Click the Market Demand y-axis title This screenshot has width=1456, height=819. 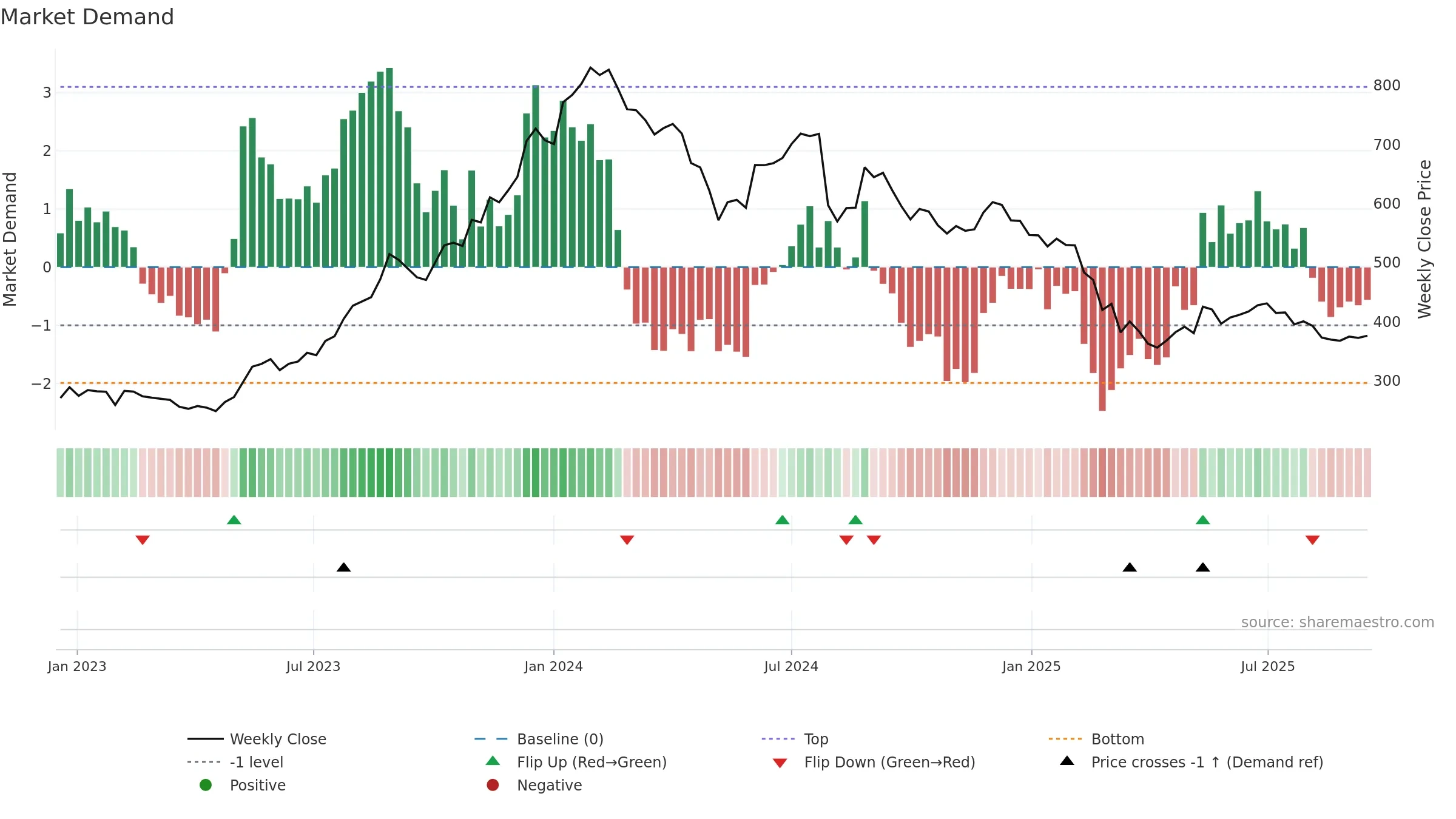pyautogui.click(x=10, y=239)
